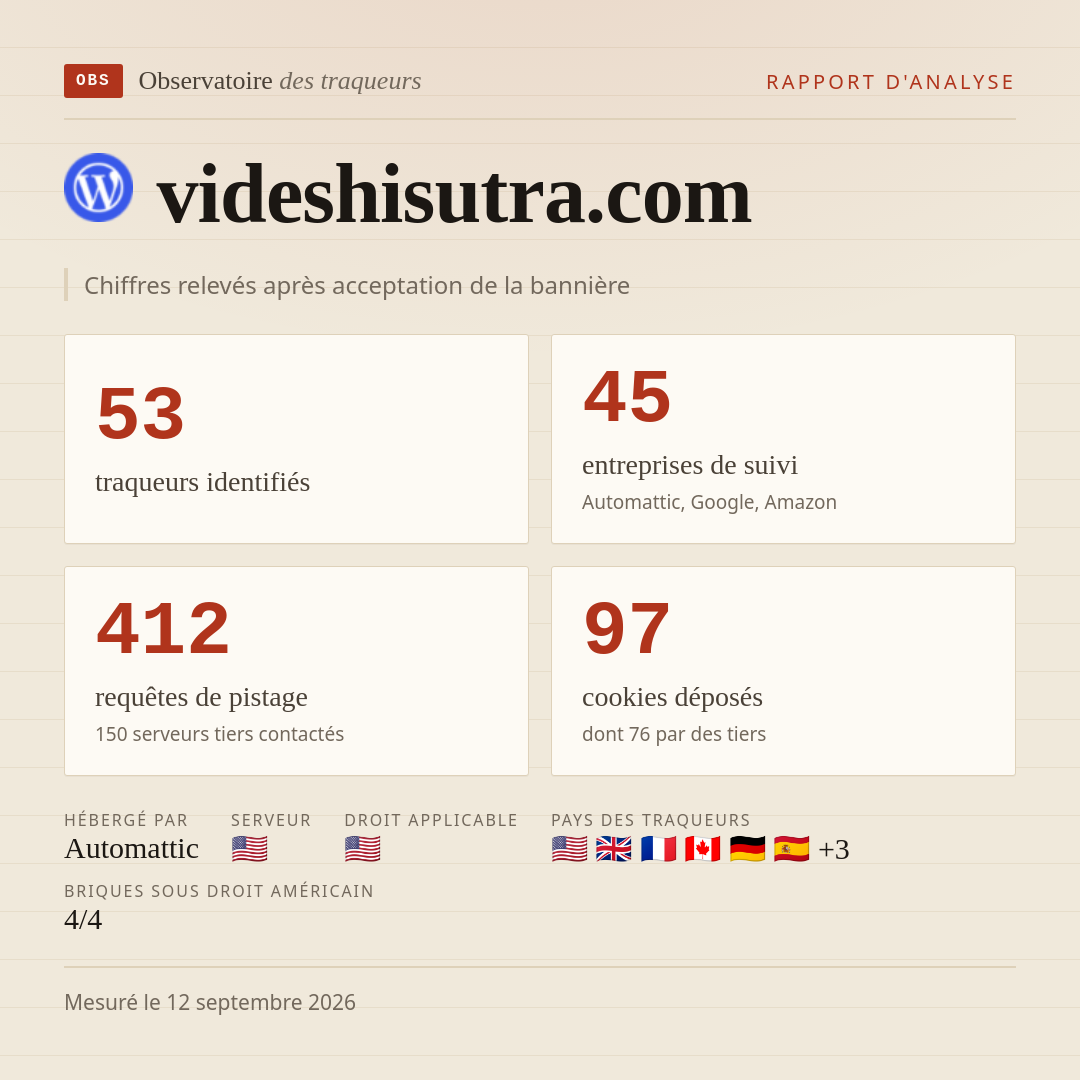
Task: Click the number 53
Action: click(x=141, y=413)
